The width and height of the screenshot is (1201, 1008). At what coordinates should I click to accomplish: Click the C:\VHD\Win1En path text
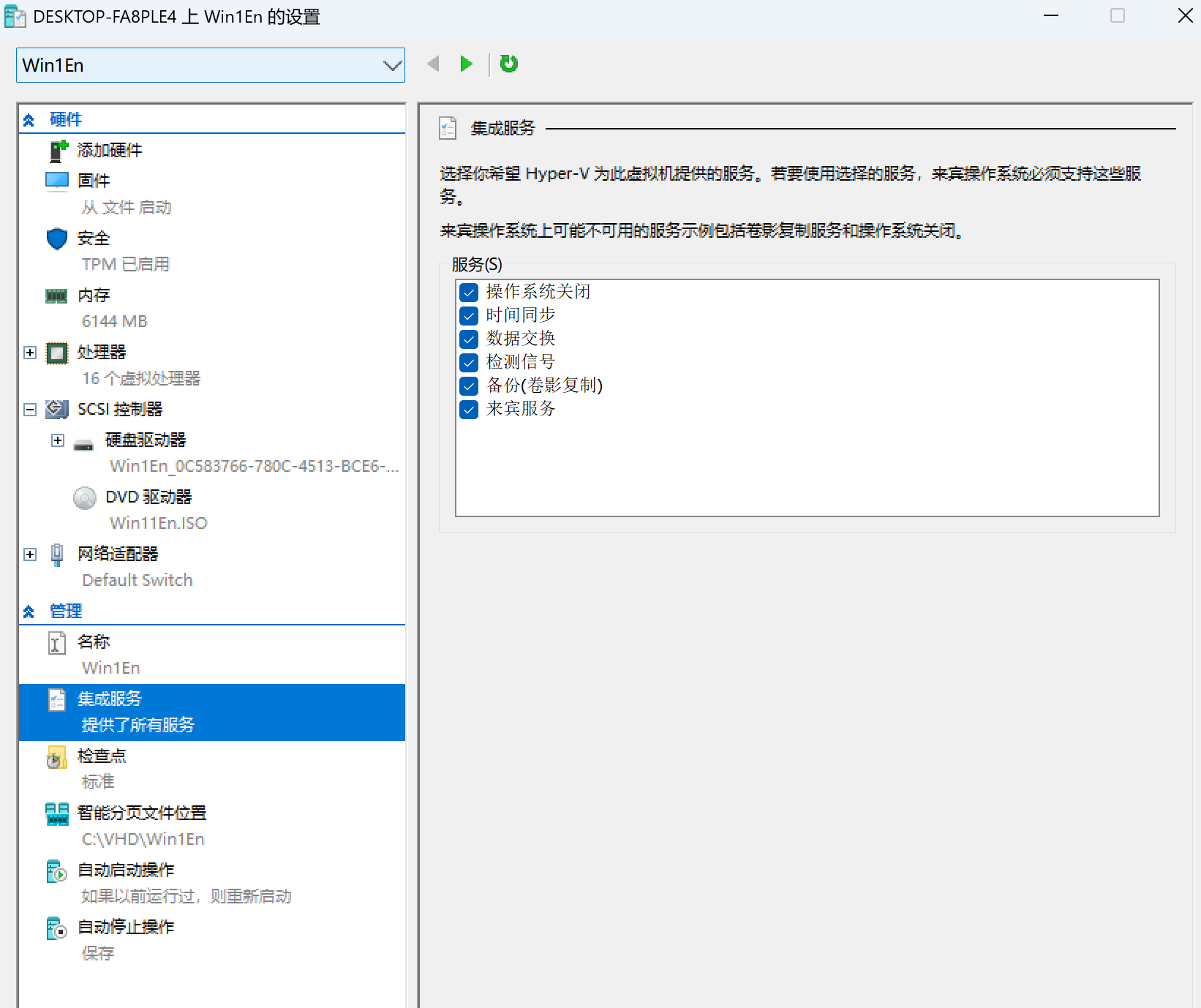click(x=143, y=840)
